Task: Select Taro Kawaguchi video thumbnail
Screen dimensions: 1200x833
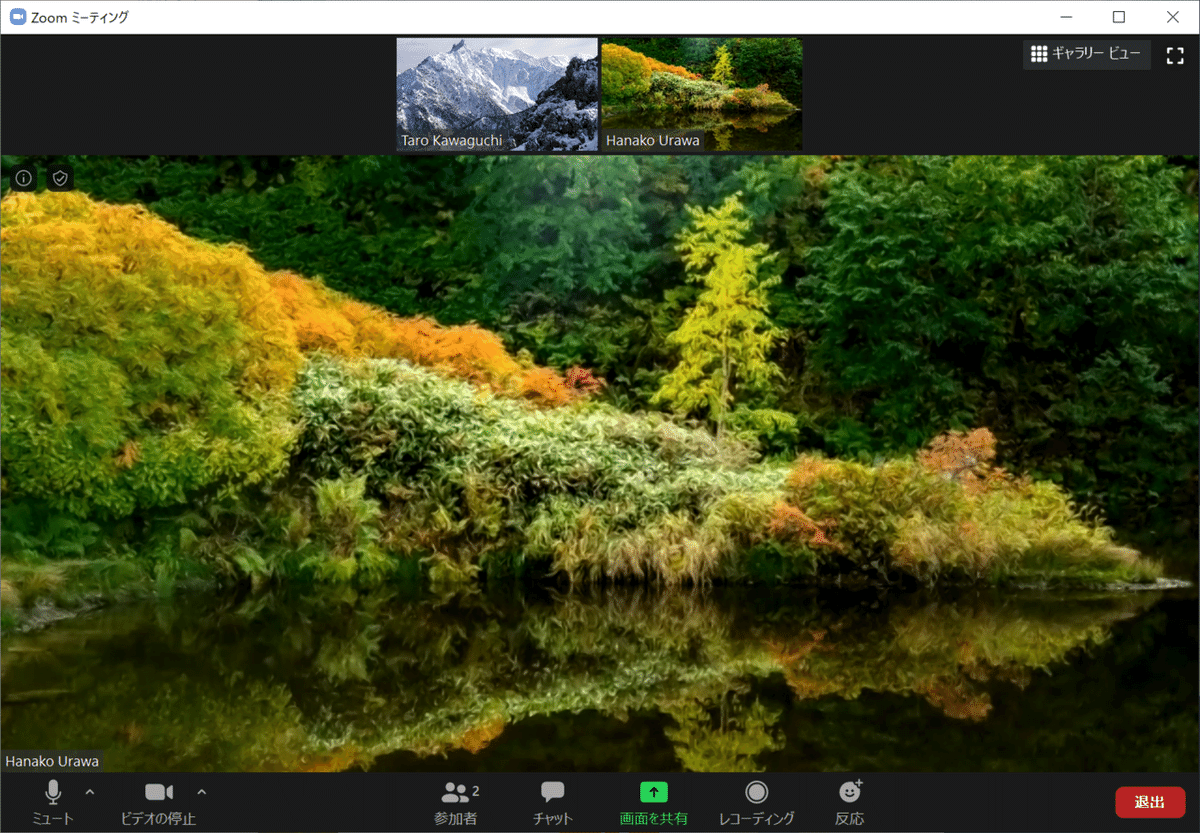Action: [x=497, y=94]
